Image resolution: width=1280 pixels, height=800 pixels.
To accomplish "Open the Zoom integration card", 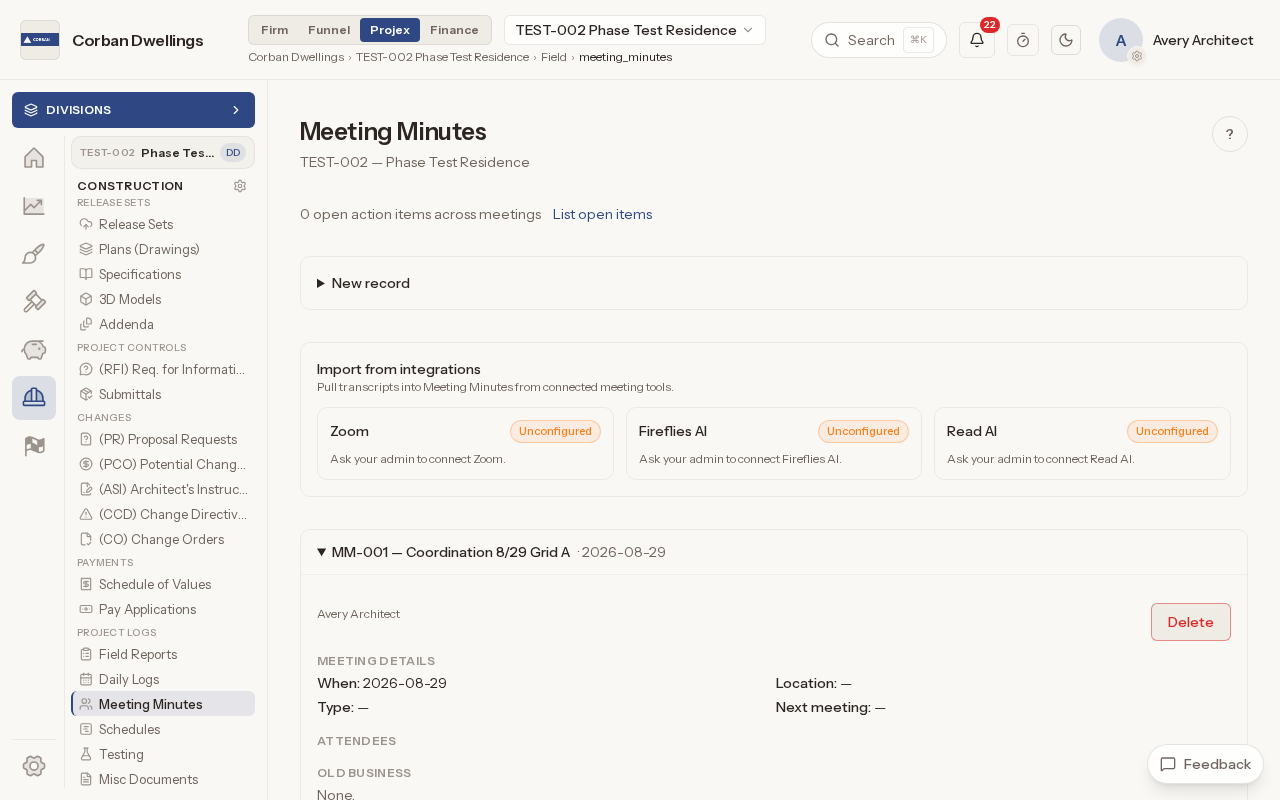I will (x=465, y=443).
